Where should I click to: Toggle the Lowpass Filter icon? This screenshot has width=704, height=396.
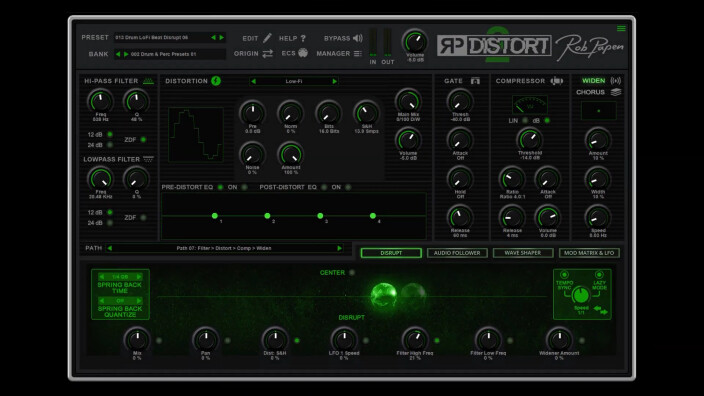(x=148, y=159)
